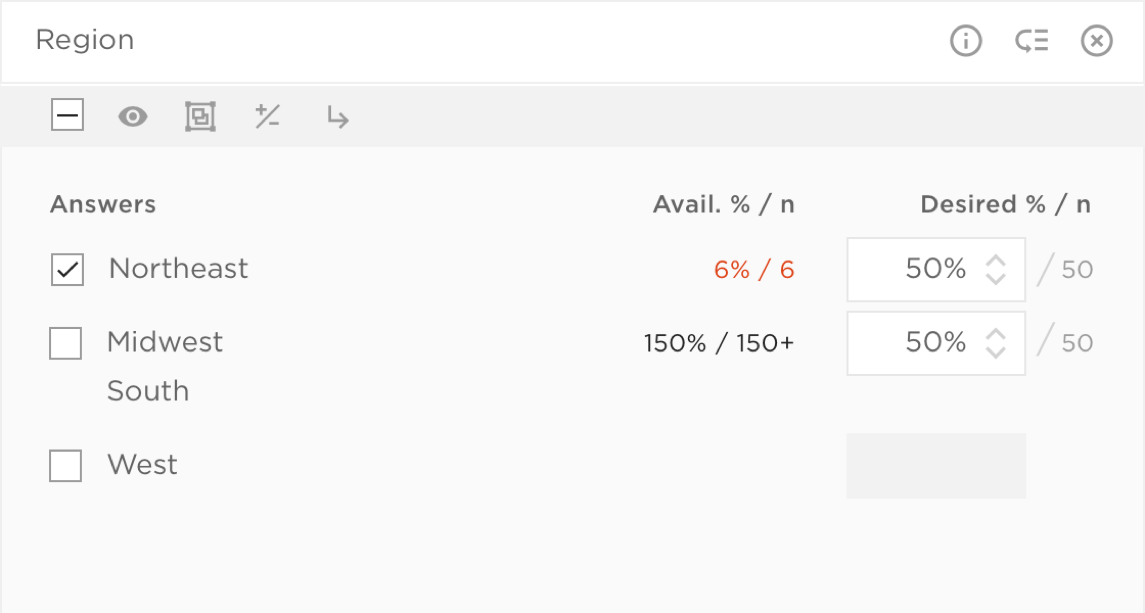Click the group answers icon
1145x613 pixels.
(200, 117)
